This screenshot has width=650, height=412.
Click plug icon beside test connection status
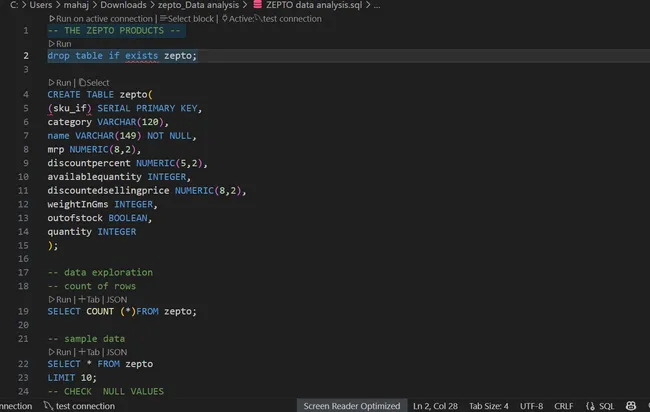[x=48, y=406]
